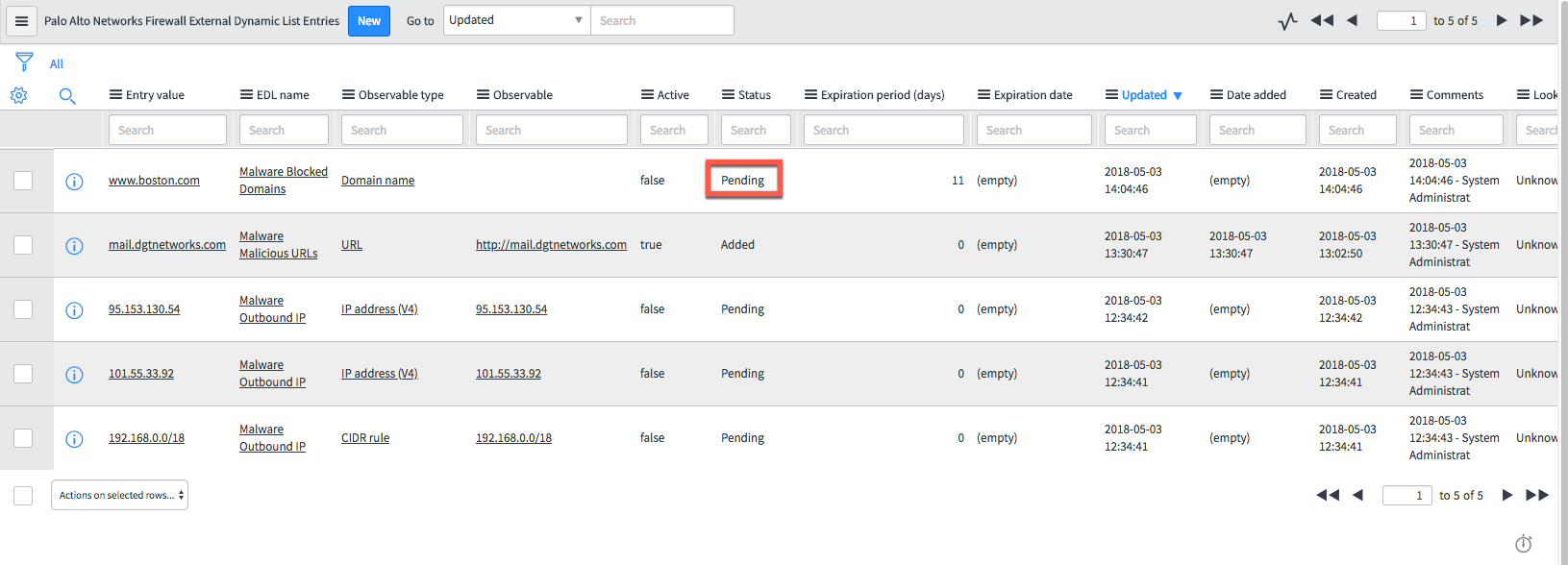The height and width of the screenshot is (565, 1568).
Task: Click the bottom page number field
Action: [1406, 495]
